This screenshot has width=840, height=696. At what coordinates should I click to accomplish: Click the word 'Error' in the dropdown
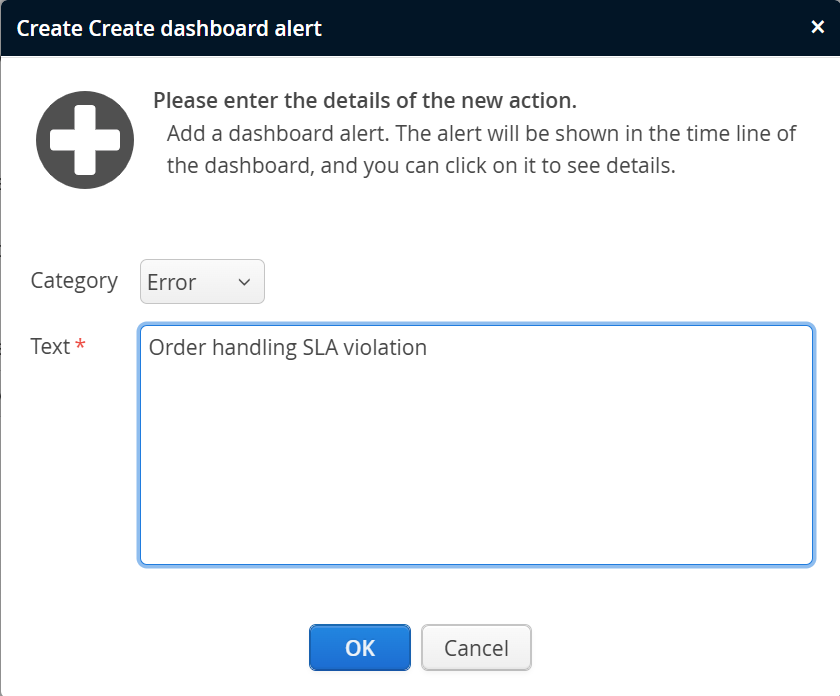(172, 283)
